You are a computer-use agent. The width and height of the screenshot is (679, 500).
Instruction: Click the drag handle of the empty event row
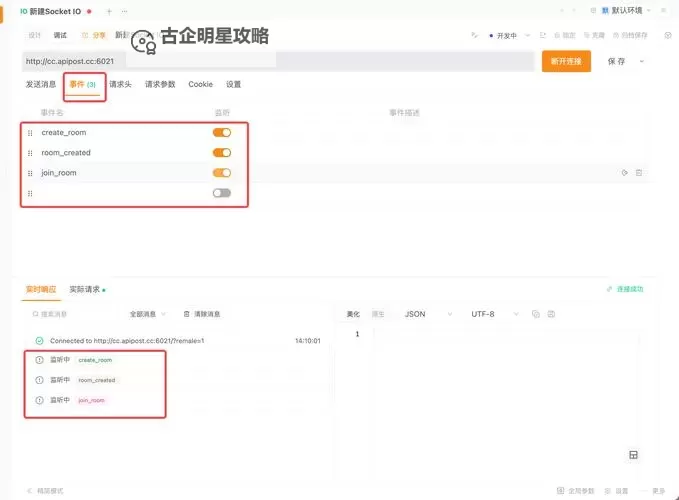(30, 194)
